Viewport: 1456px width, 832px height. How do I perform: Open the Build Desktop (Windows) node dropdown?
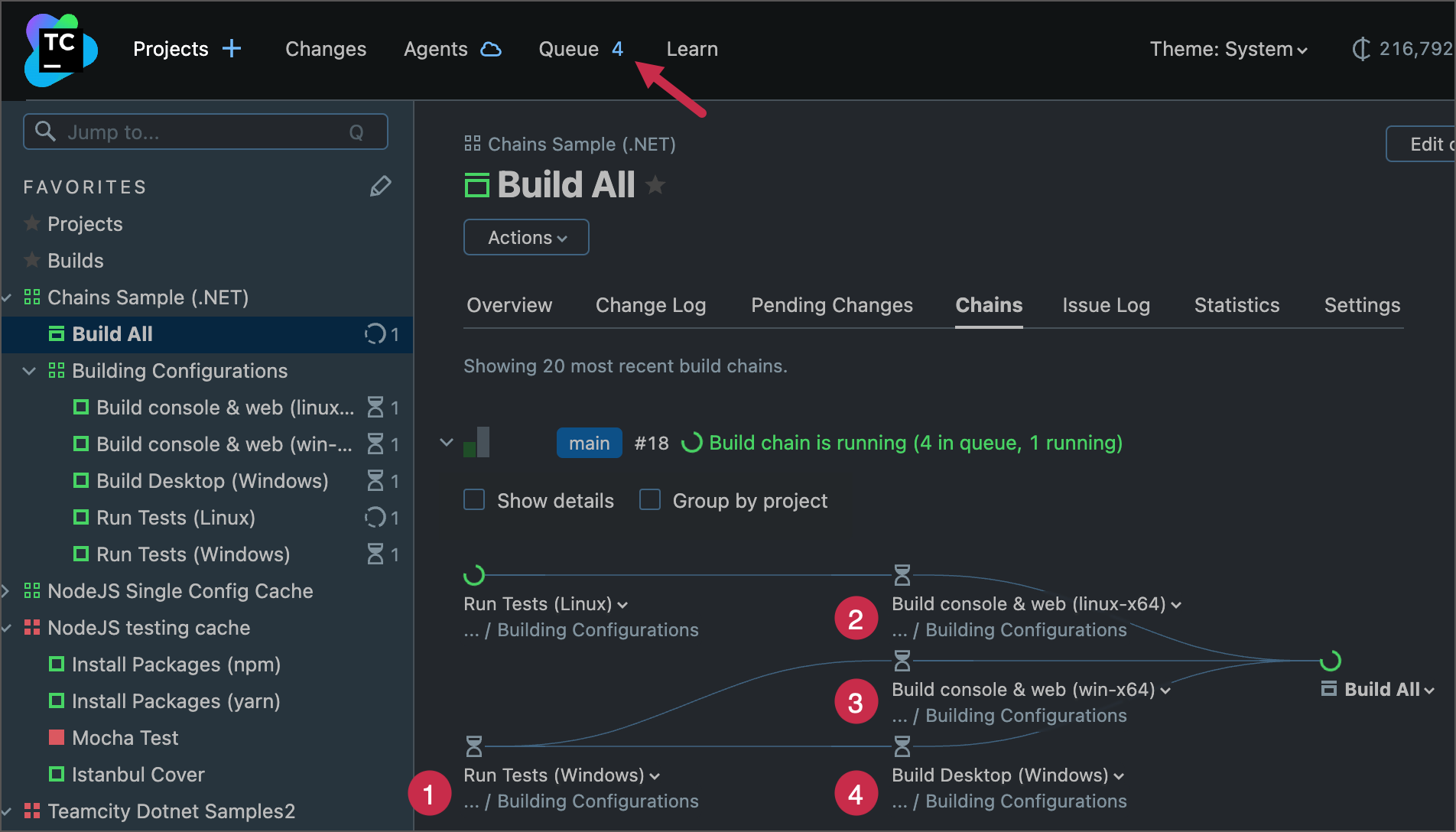coord(1120,775)
